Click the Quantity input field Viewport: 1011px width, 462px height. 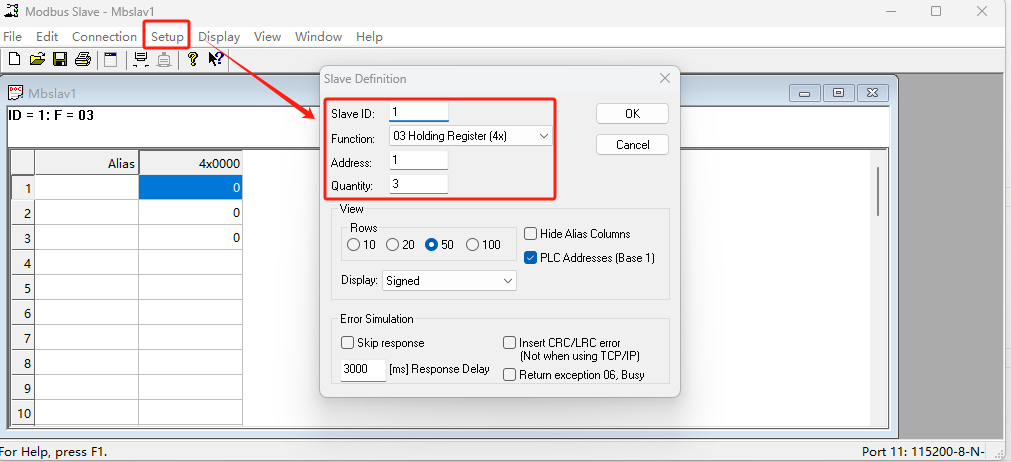point(419,185)
